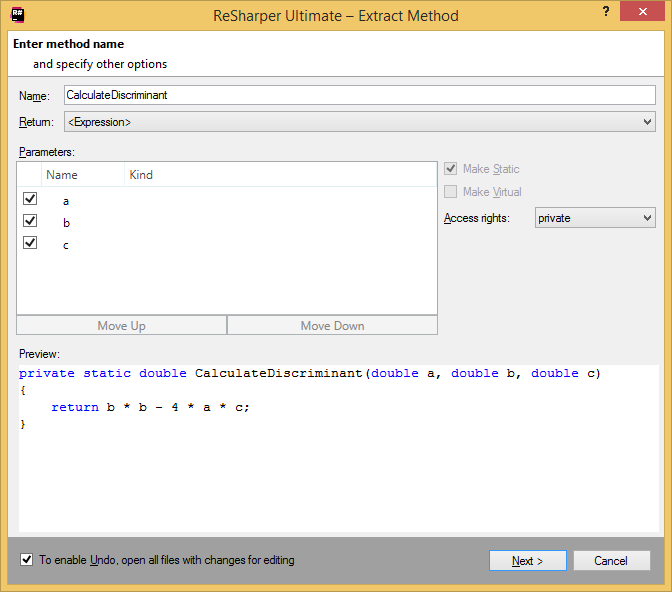Open the Access rights dropdown

point(593,217)
